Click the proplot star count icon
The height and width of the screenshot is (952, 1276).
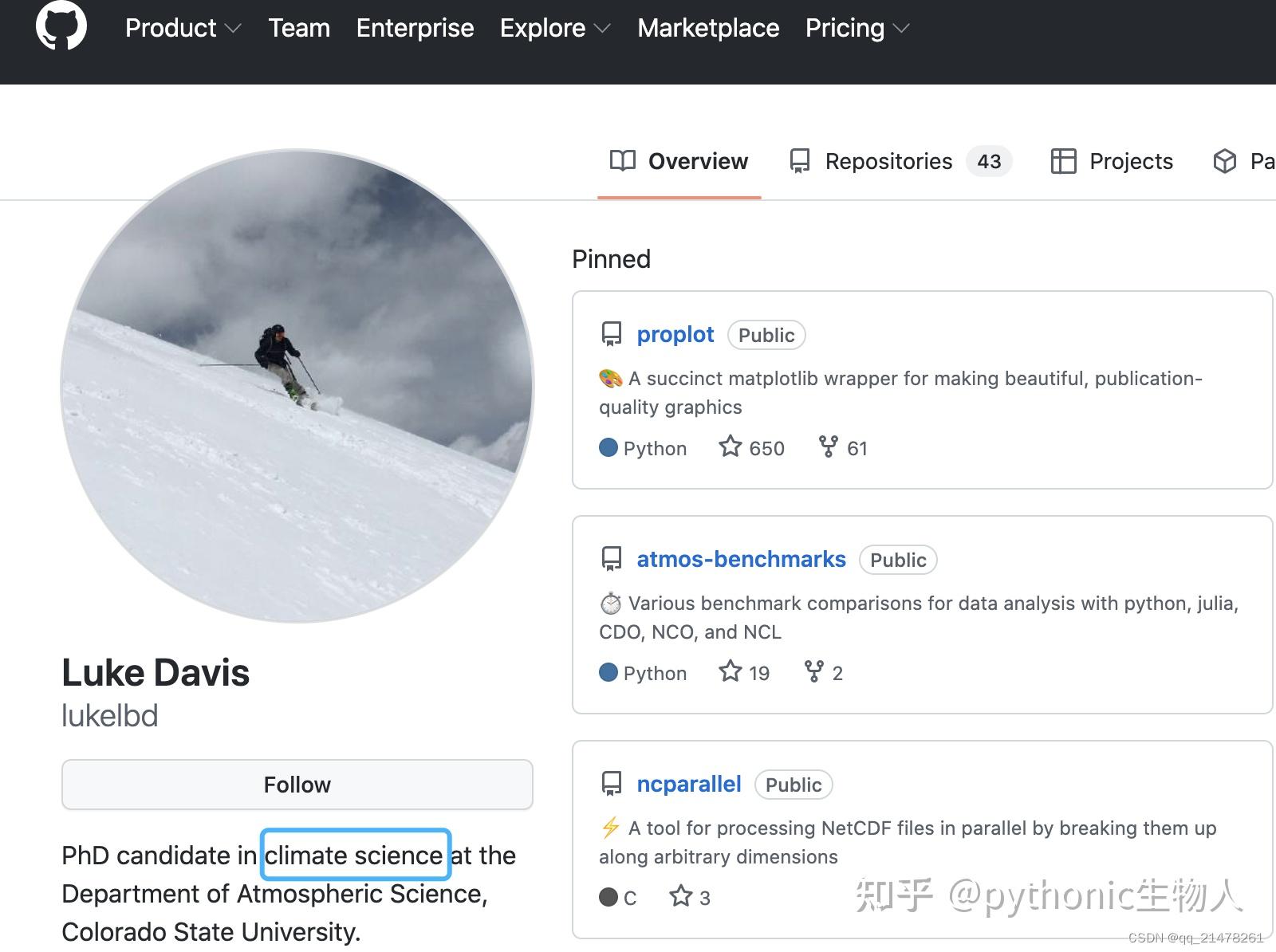coord(730,446)
